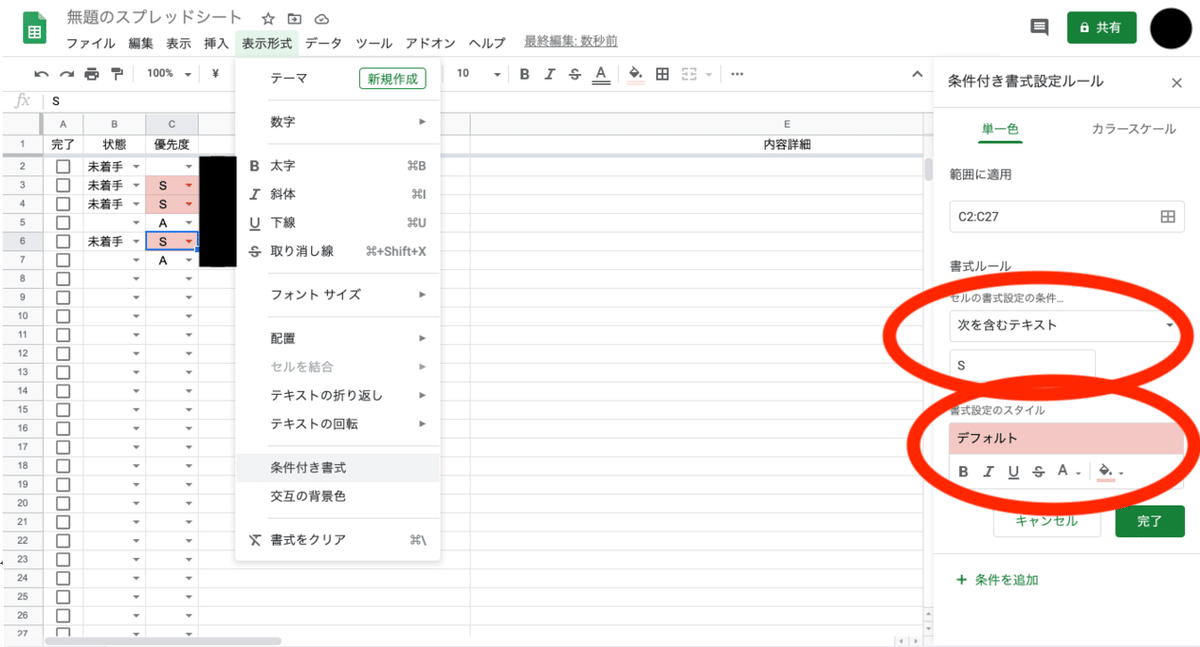1200x647 pixels.
Task: Star the untitled spreadsheet
Action: point(268,19)
